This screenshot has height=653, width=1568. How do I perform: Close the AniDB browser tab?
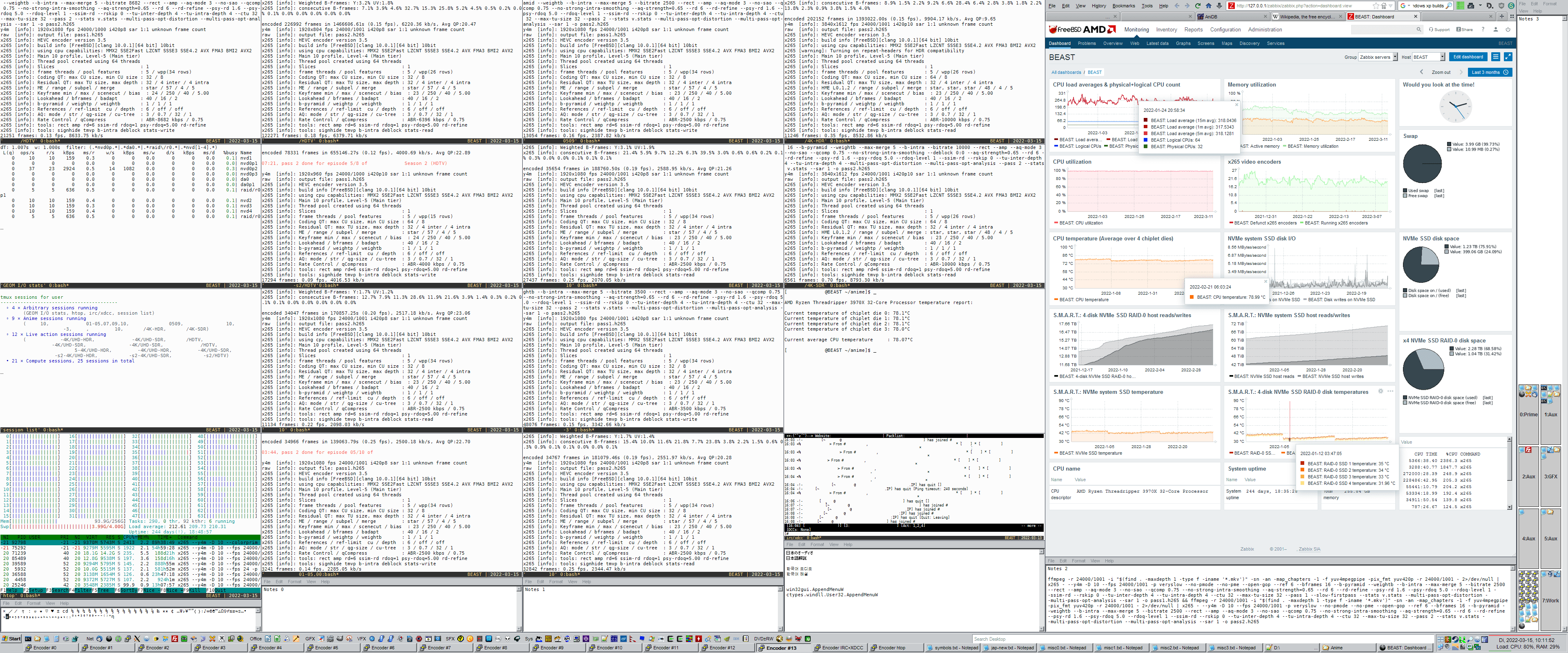(1265, 16)
